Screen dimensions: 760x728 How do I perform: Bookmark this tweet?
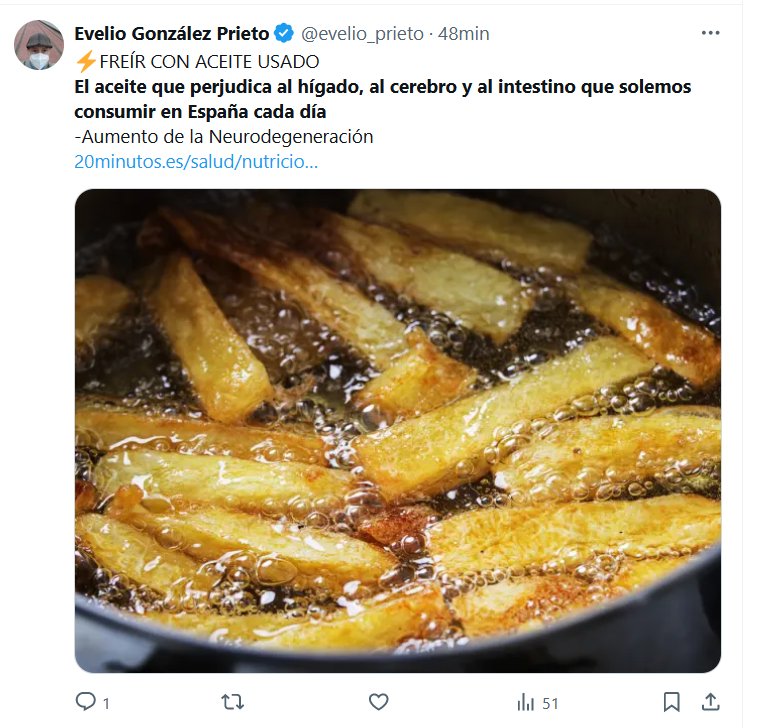coord(671,702)
